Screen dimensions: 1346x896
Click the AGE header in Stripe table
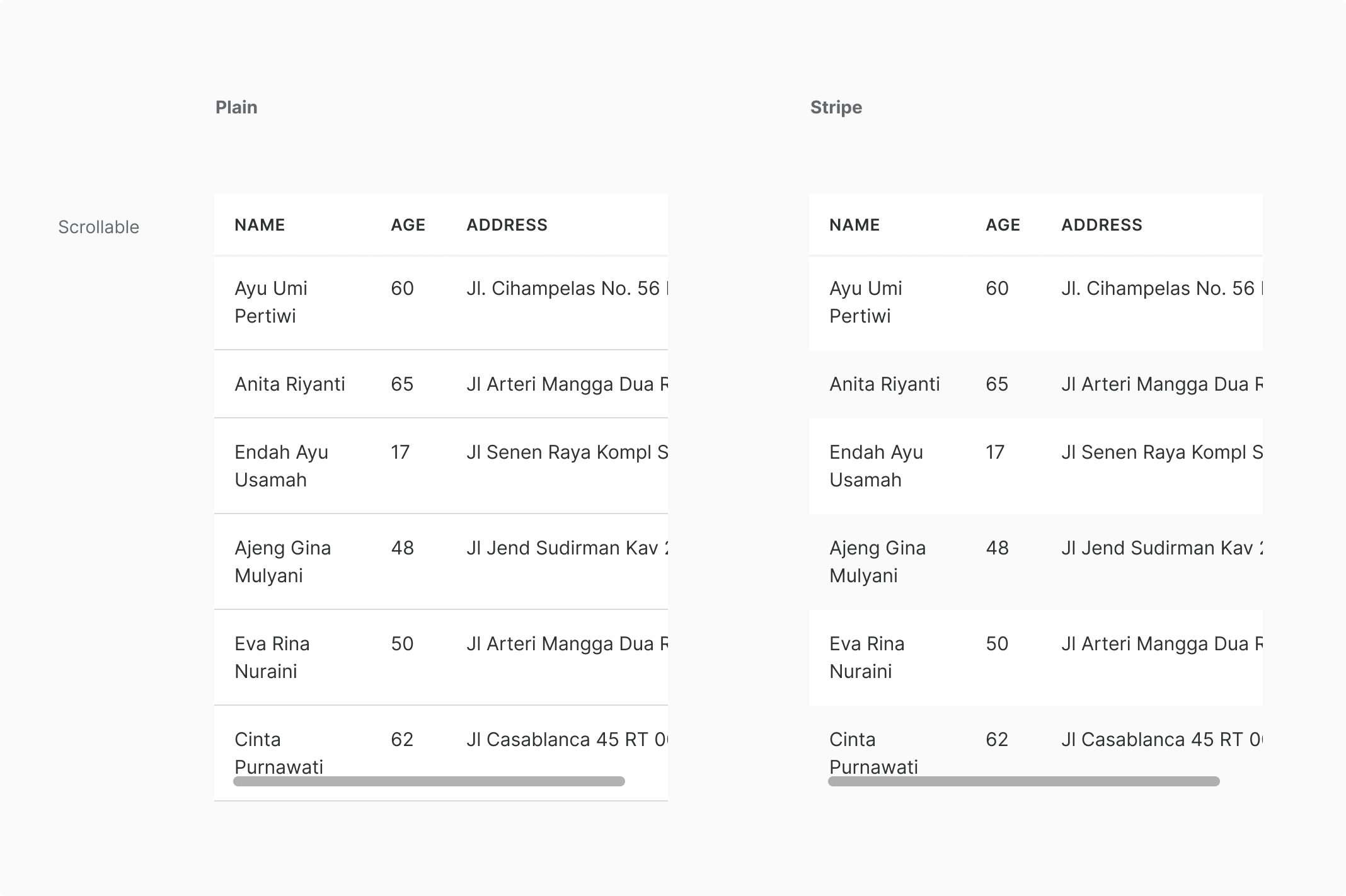click(1003, 225)
